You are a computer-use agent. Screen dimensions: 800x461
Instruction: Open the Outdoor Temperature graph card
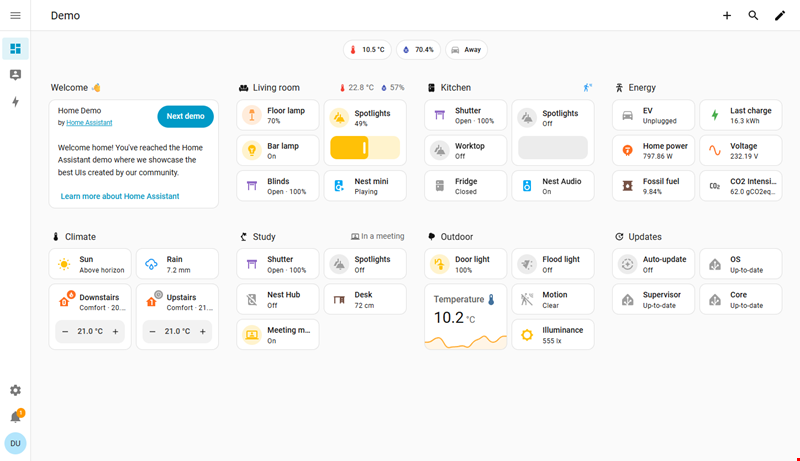465,319
